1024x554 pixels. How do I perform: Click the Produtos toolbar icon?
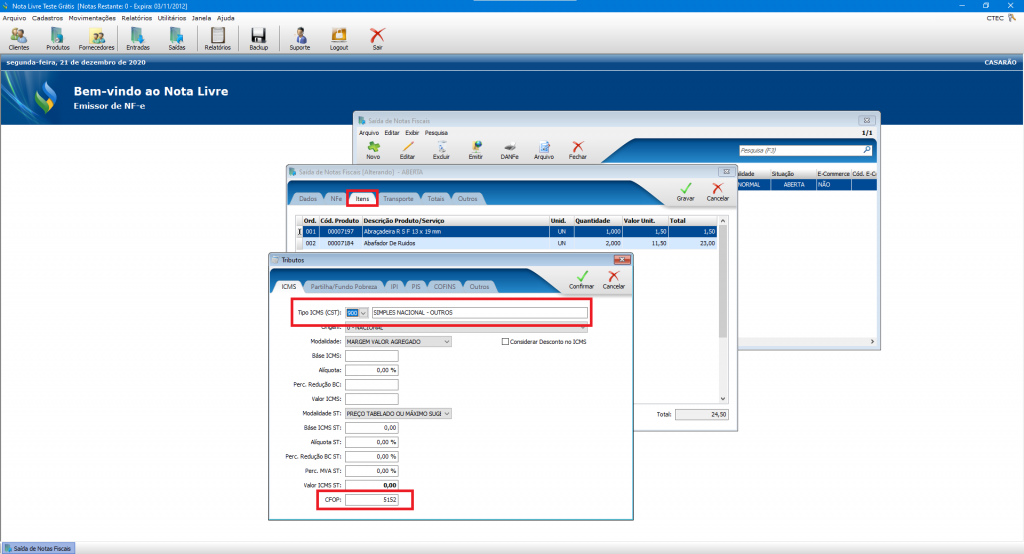58,38
